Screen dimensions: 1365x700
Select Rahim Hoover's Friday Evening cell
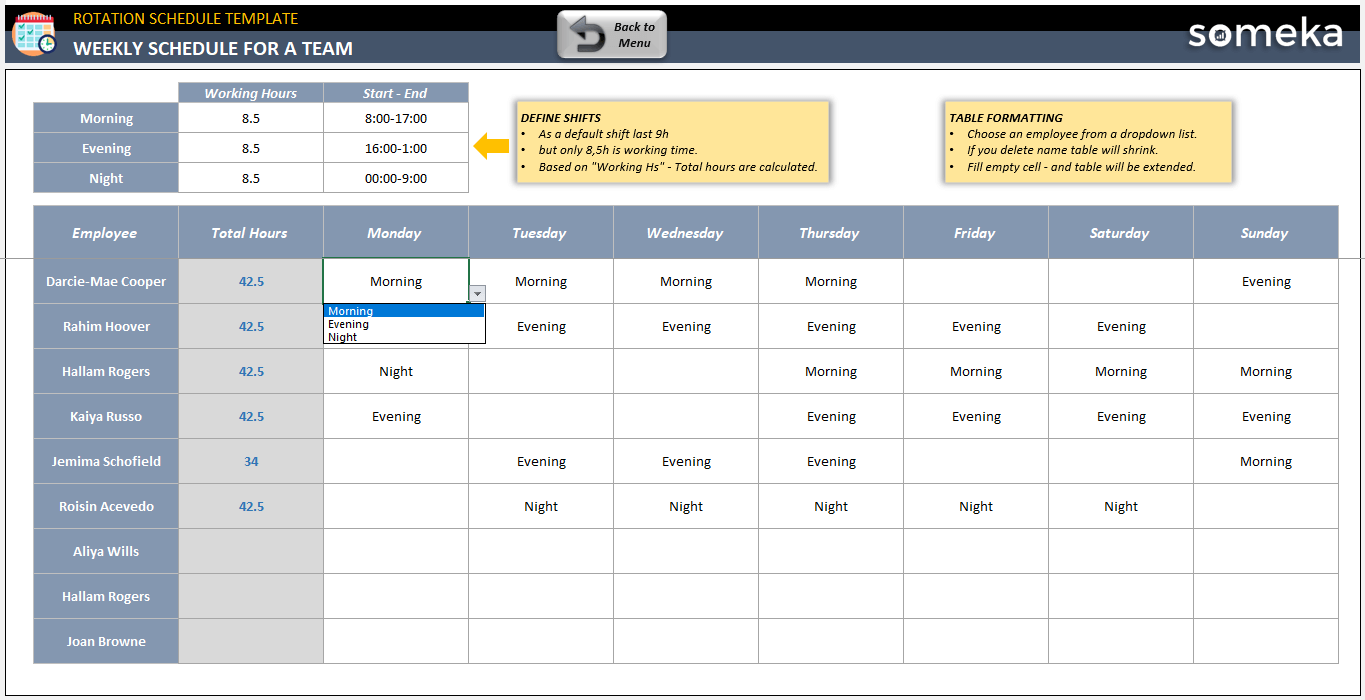(x=976, y=326)
